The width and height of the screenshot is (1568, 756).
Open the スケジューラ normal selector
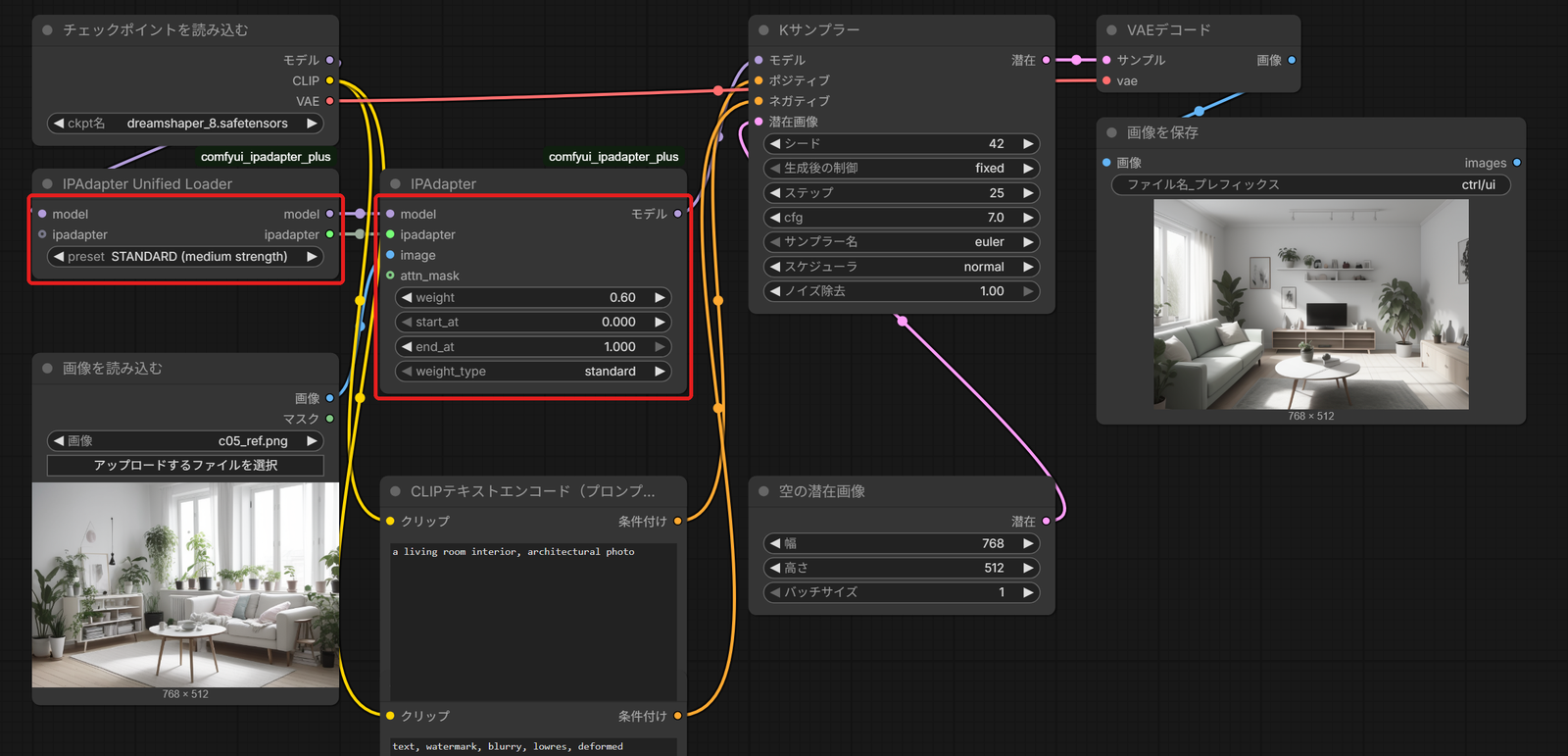[902, 267]
